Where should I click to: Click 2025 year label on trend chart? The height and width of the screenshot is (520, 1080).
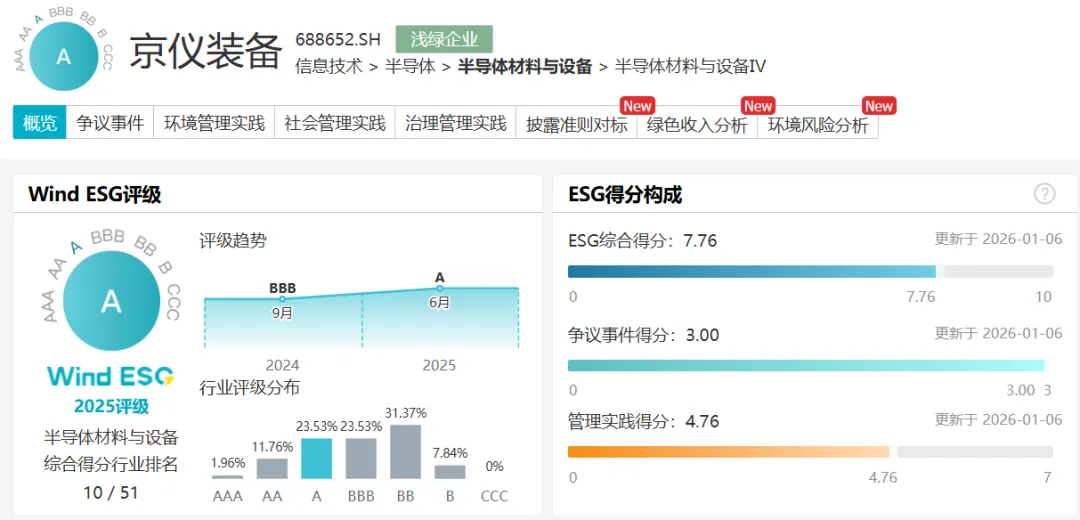(x=439, y=365)
